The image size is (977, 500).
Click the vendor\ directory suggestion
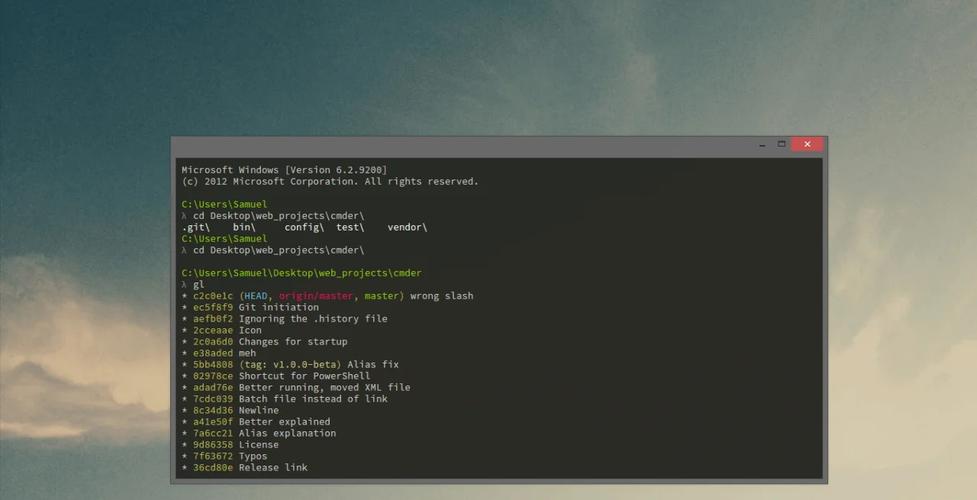[x=407, y=228]
